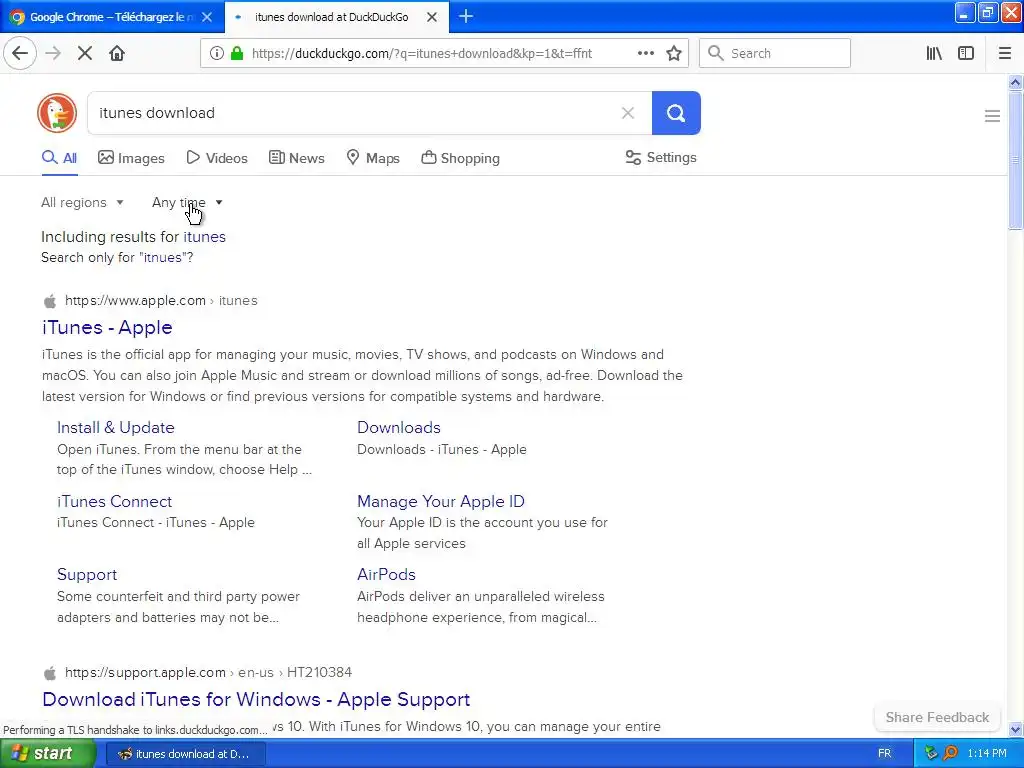Click Apple favicon beside support.apple.com result
1024x768 pixels.
pos(50,673)
